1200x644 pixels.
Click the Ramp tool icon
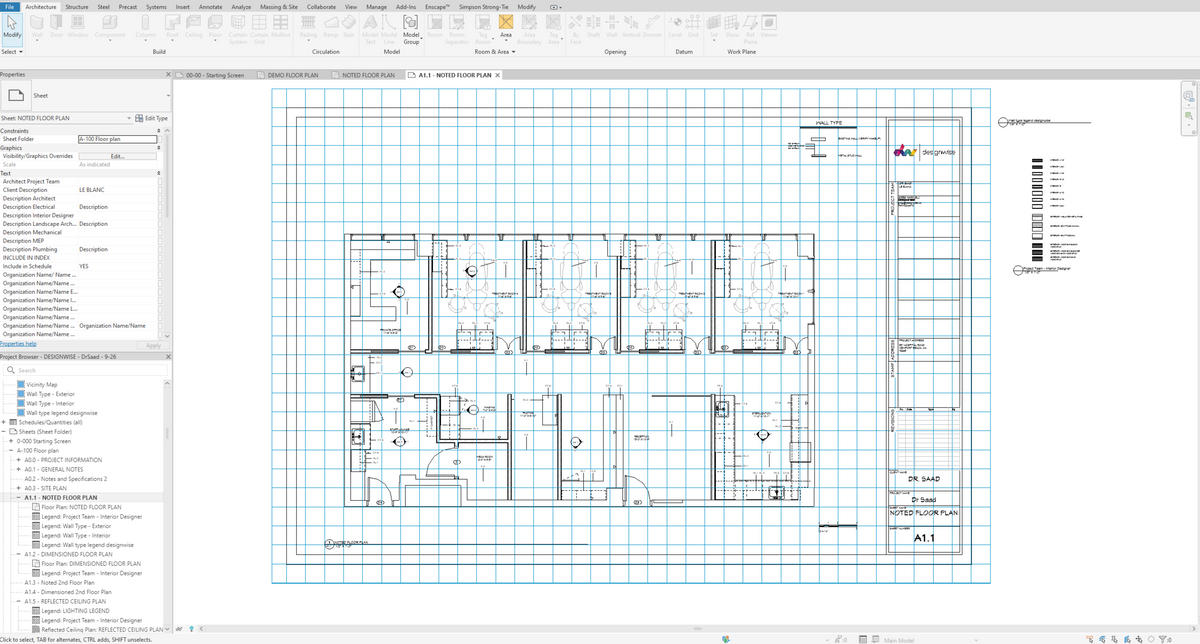click(331, 23)
